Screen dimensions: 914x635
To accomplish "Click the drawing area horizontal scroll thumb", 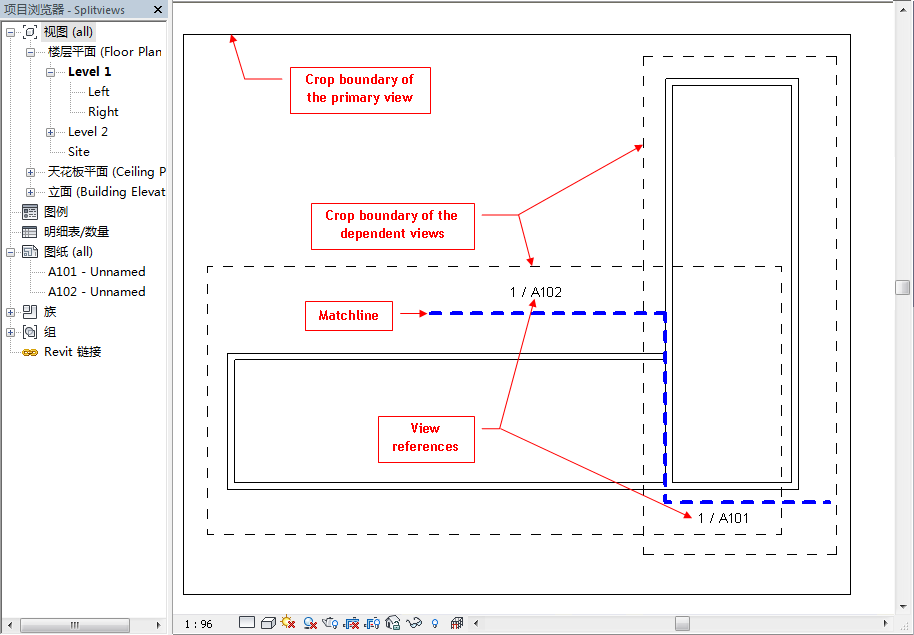I will [683, 623].
